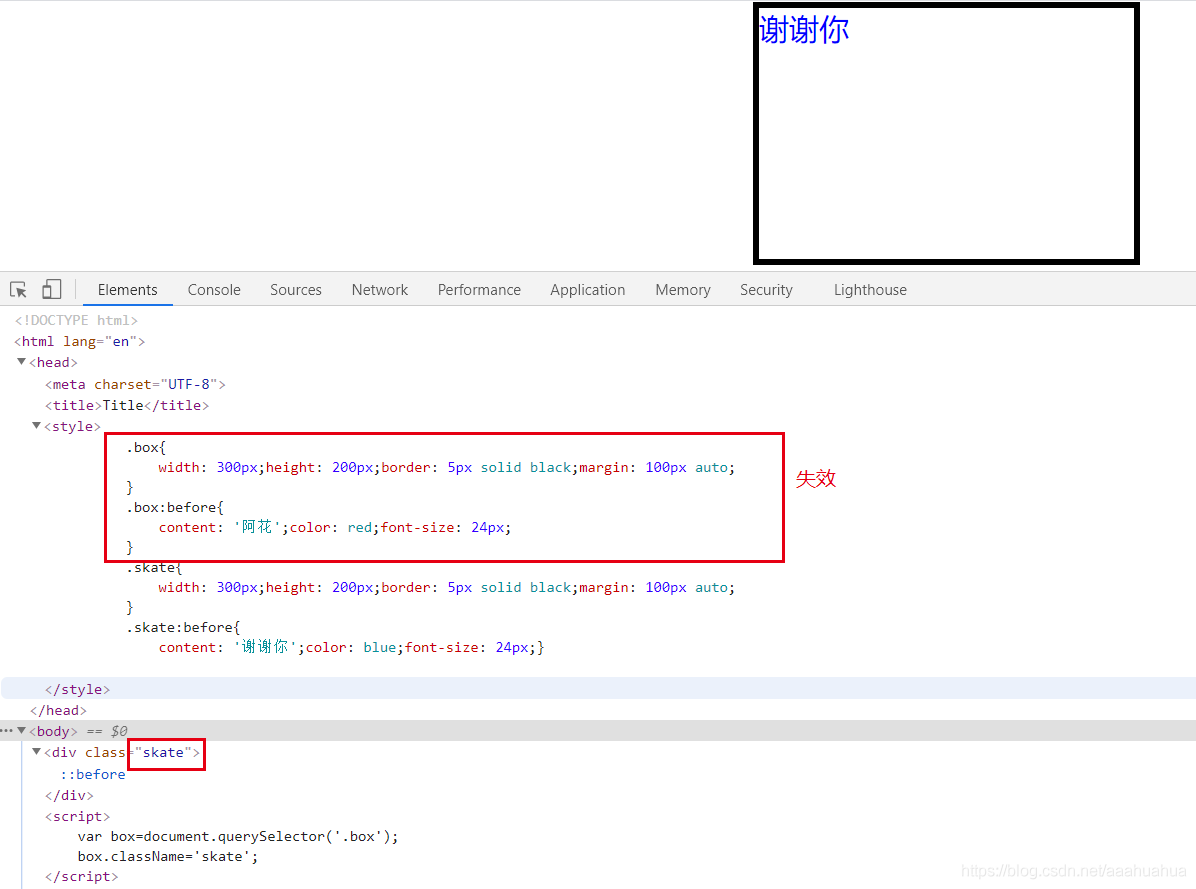Open the Memory tab
This screenshot has width=1196, height=889.
click(x=683, y=290)
